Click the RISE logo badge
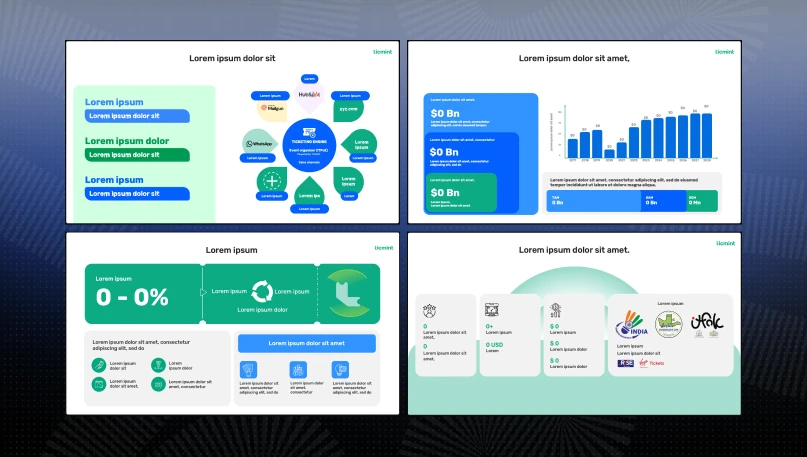807x457 pixels. [x=625, y=363]
